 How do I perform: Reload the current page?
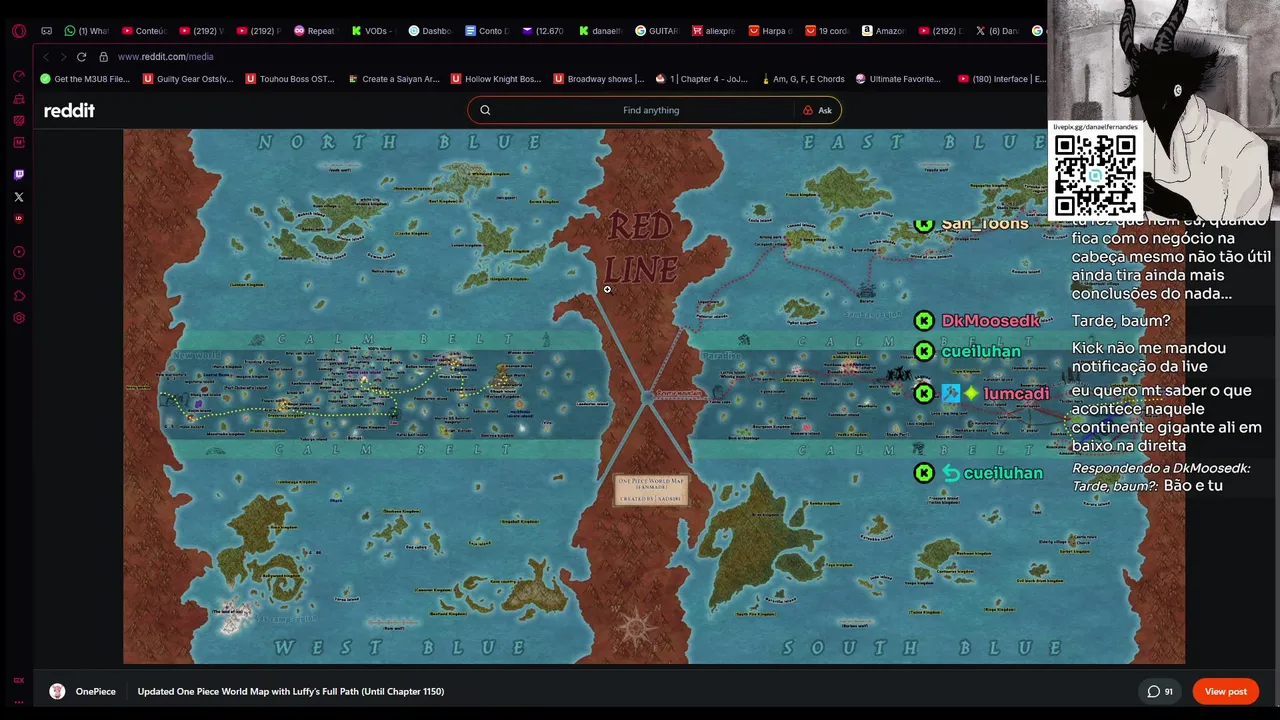tap(82, 57)
